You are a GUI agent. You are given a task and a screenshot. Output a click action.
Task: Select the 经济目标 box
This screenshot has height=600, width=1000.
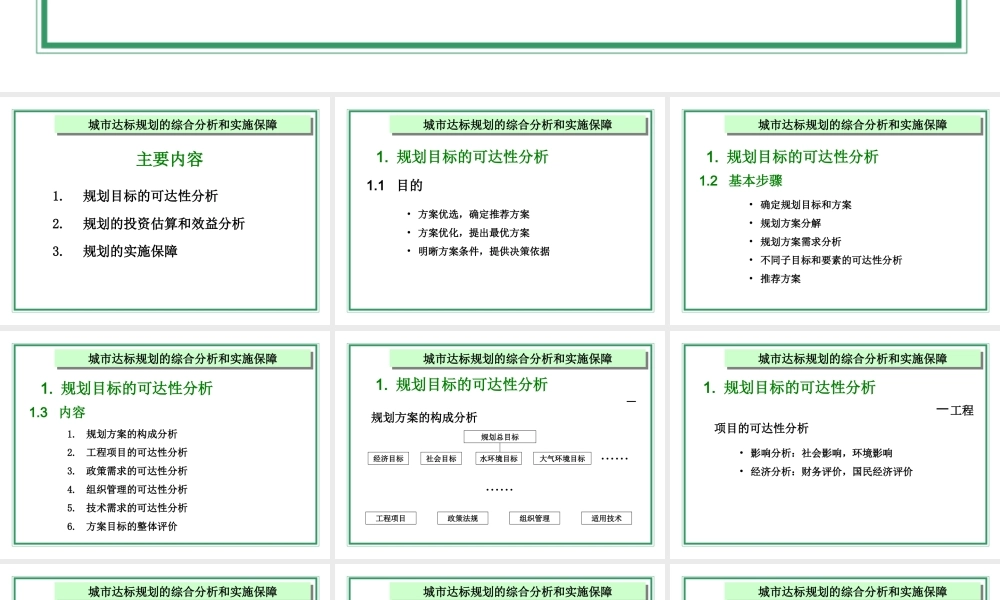pos(390,458)
